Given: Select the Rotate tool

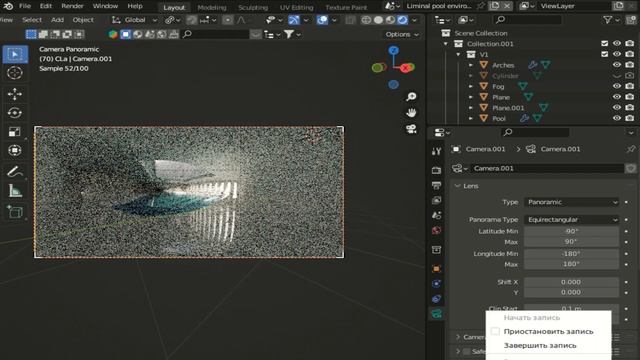Looking at the screenshot, I should click(x=15, y=113).
